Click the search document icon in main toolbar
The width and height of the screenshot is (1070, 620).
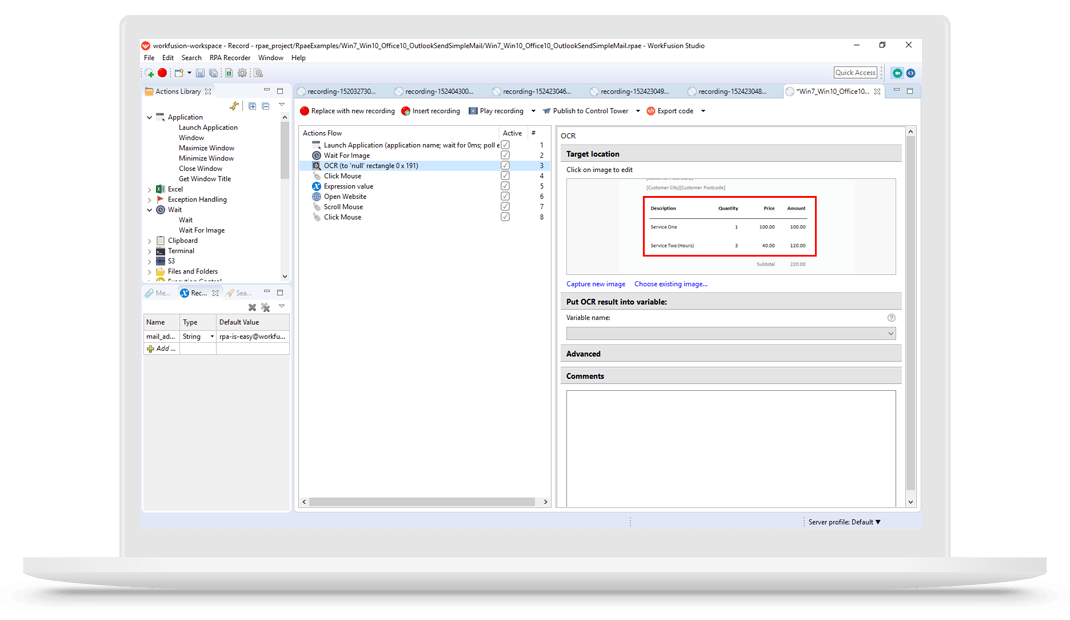(x=259, y=73)
